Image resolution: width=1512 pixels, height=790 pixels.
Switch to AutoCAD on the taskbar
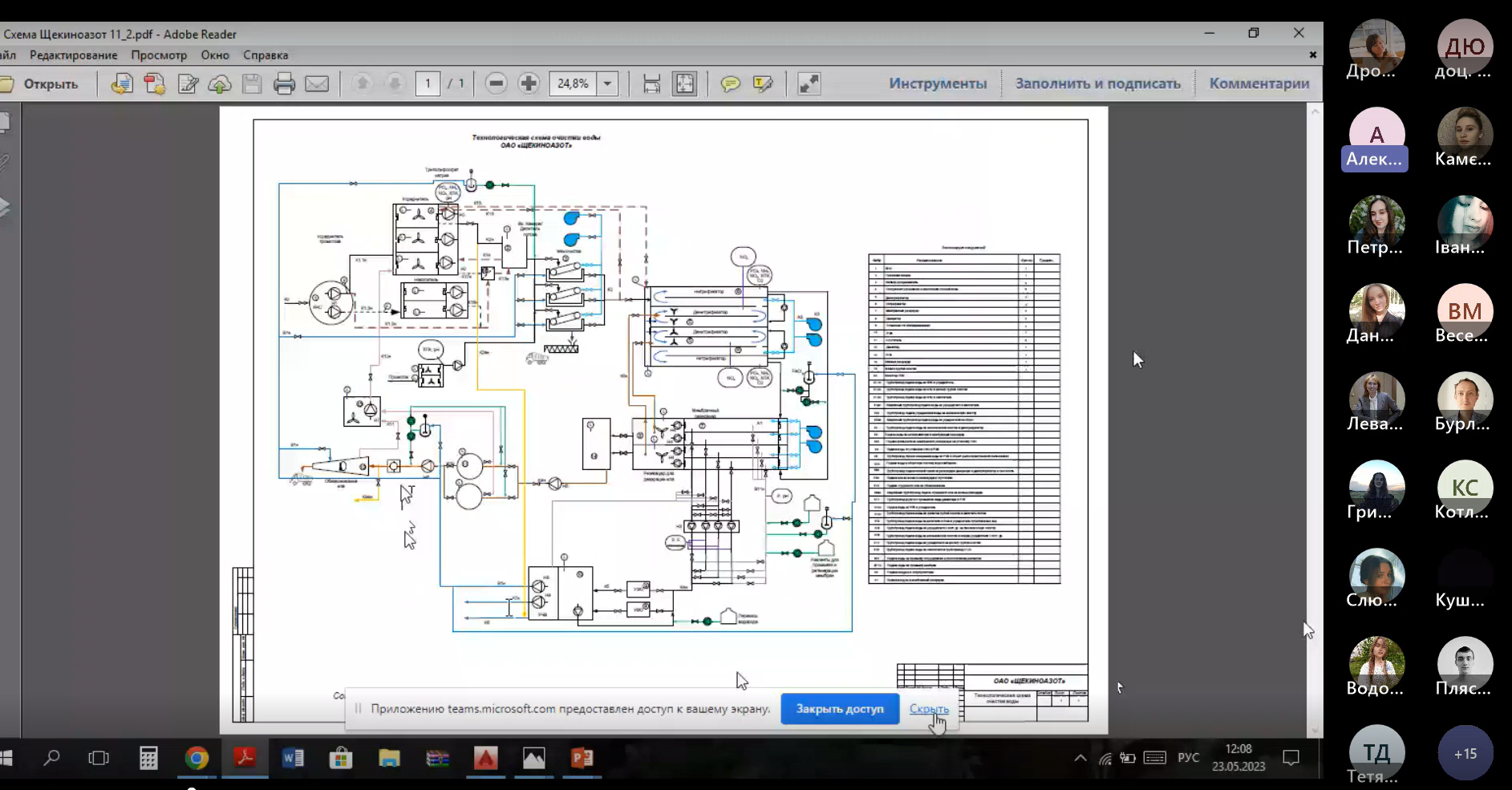point(485,757)
